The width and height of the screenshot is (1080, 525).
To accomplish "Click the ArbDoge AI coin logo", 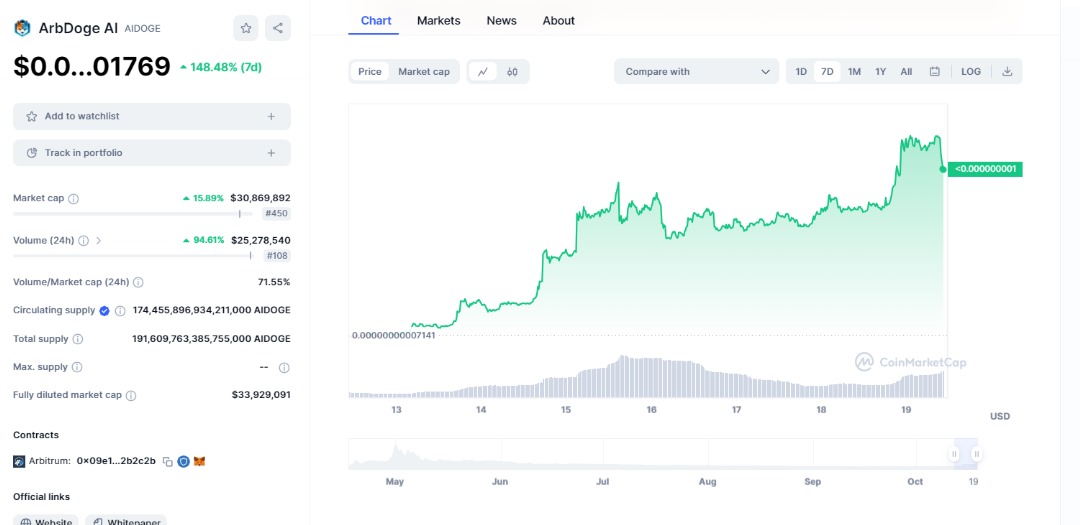I will (x=22, y=28).
